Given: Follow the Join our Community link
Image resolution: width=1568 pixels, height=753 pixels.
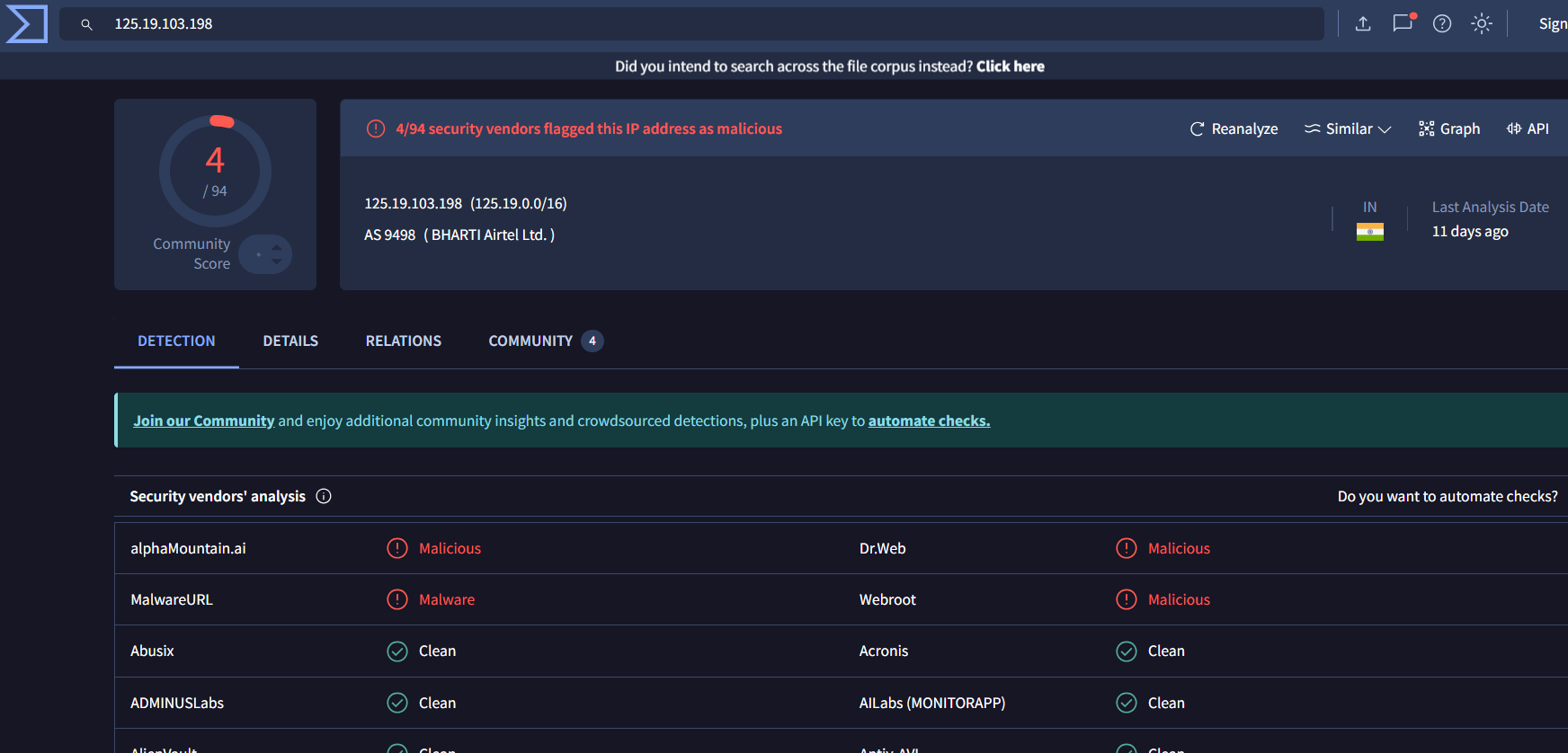Looking at the screenshot, I should (x=204, y=421).
